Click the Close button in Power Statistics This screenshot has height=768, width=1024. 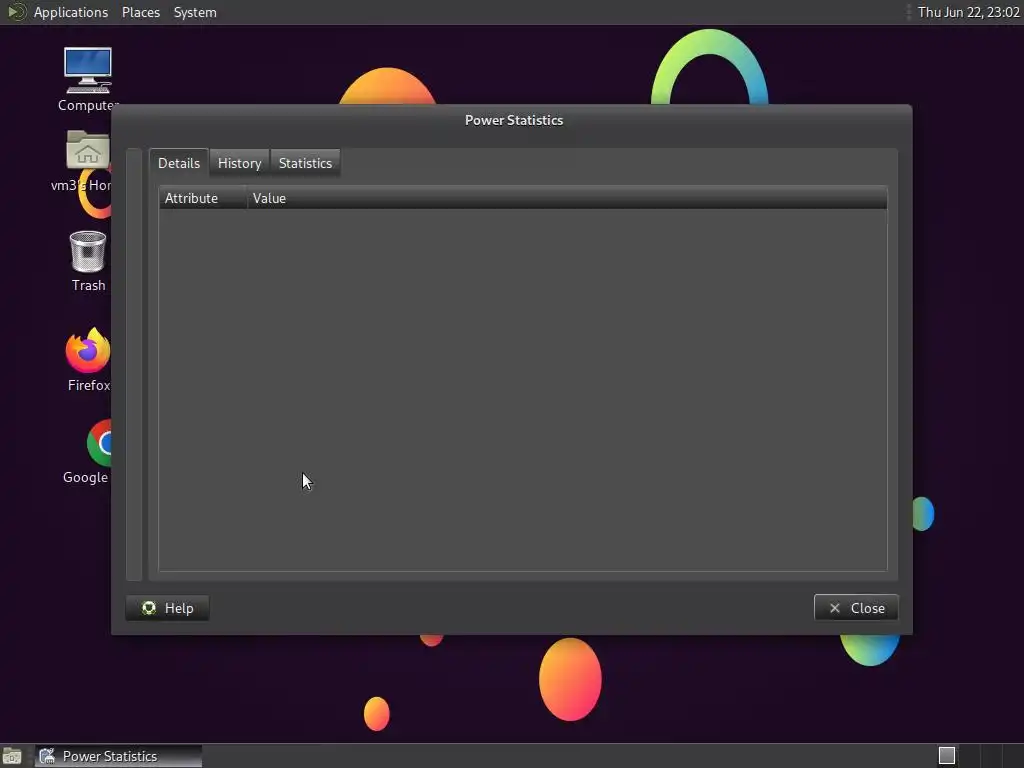856,608
